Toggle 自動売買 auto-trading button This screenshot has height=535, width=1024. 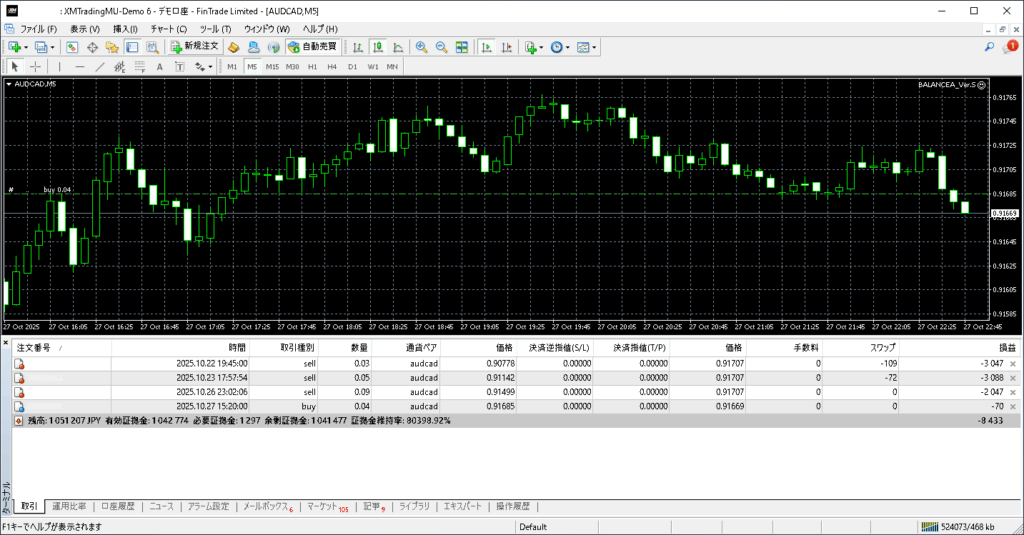coord(311,47)
